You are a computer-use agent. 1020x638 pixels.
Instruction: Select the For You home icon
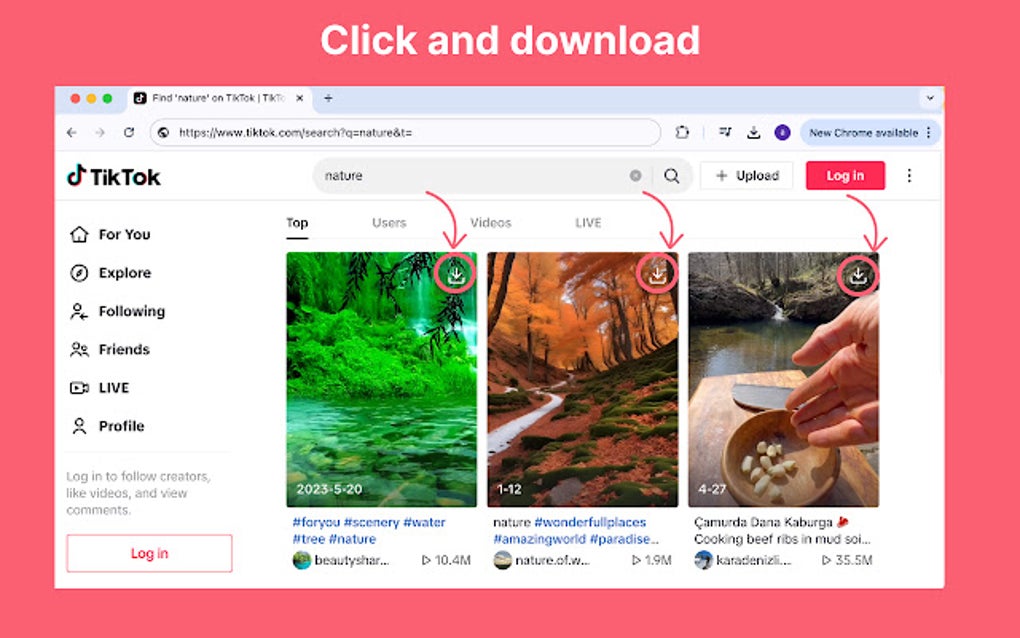click(x=79, y=234)
